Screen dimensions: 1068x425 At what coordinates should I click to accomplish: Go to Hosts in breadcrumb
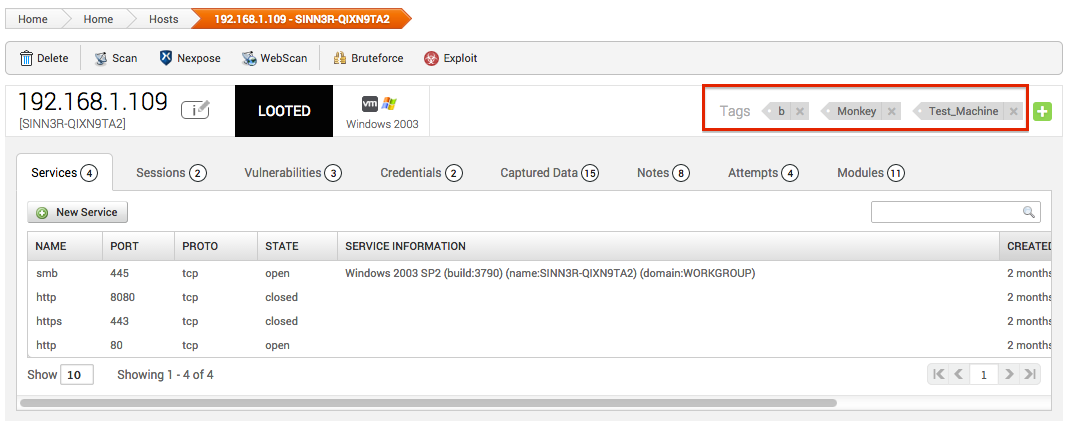(164, 19)
